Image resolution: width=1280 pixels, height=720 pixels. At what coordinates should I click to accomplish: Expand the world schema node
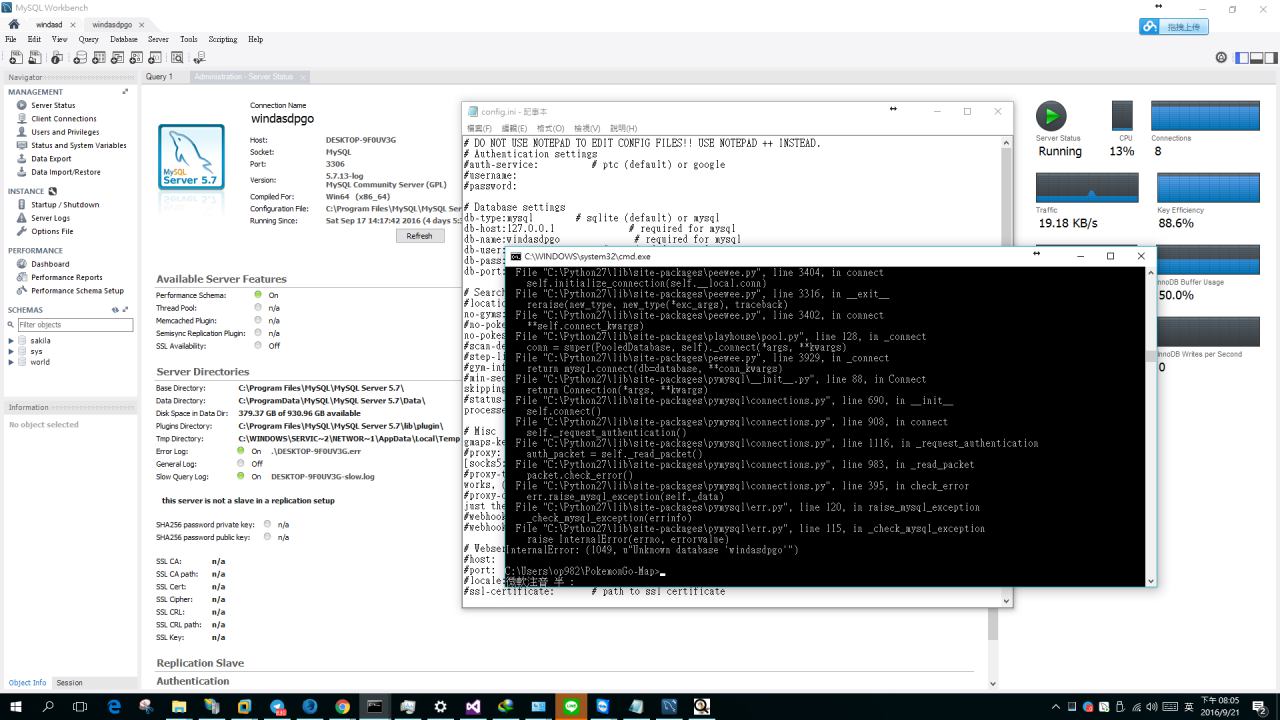[x=11, y=362]
